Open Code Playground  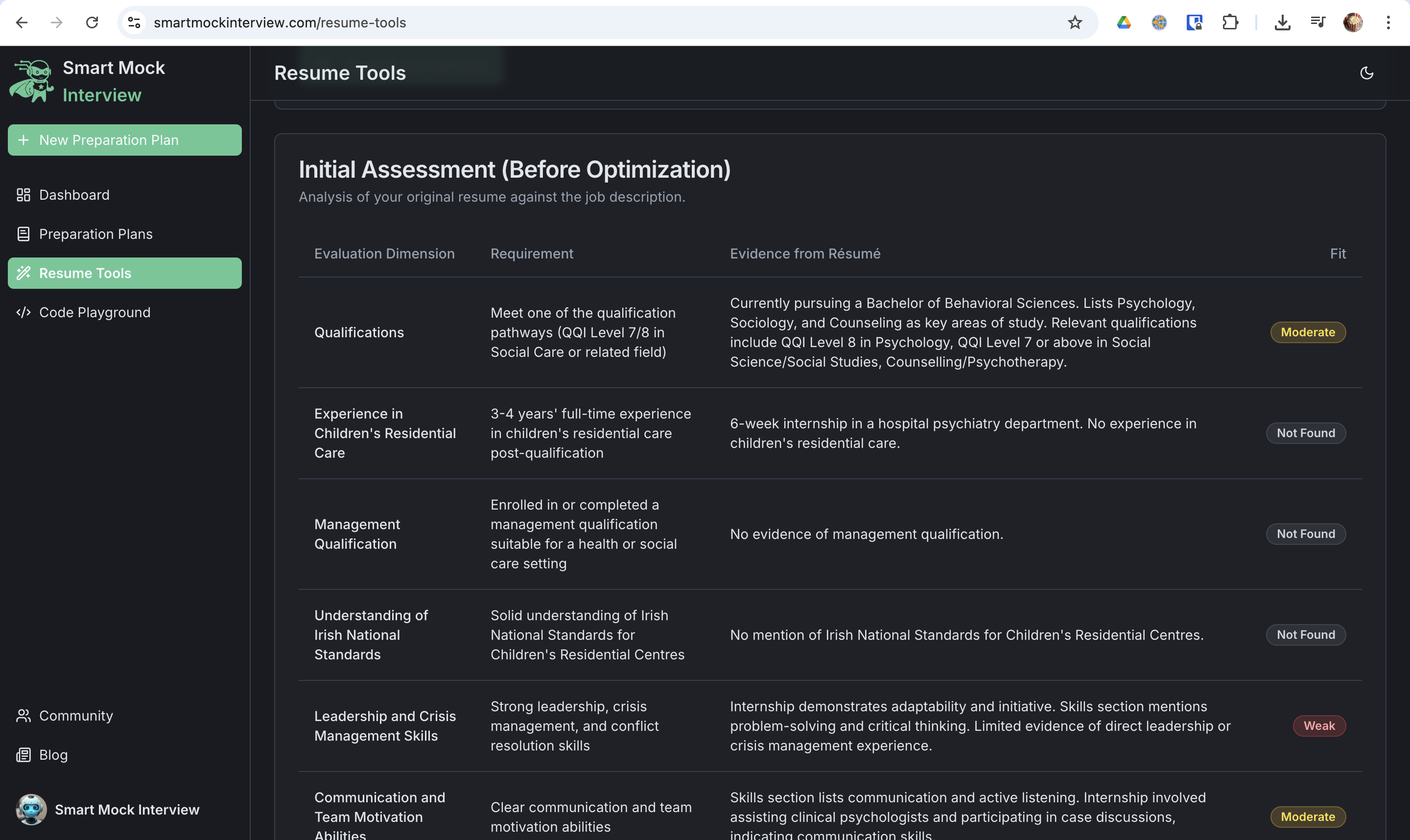(x=124, y=312)
